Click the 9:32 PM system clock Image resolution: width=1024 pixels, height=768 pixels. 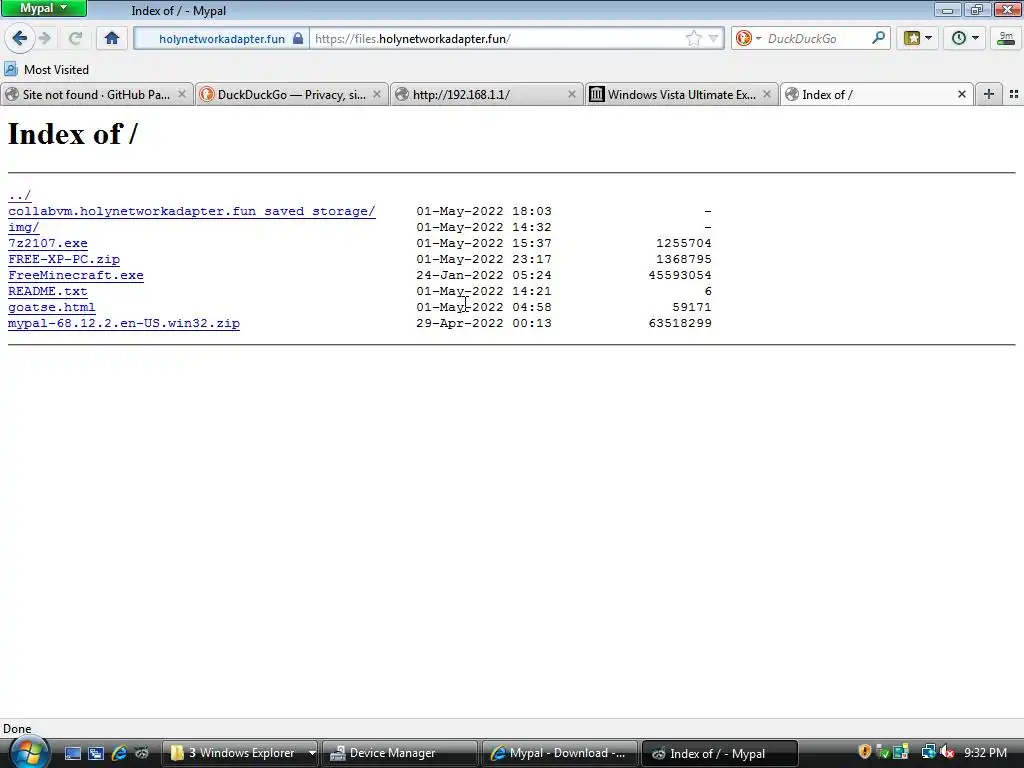click(x=985, y=753)
